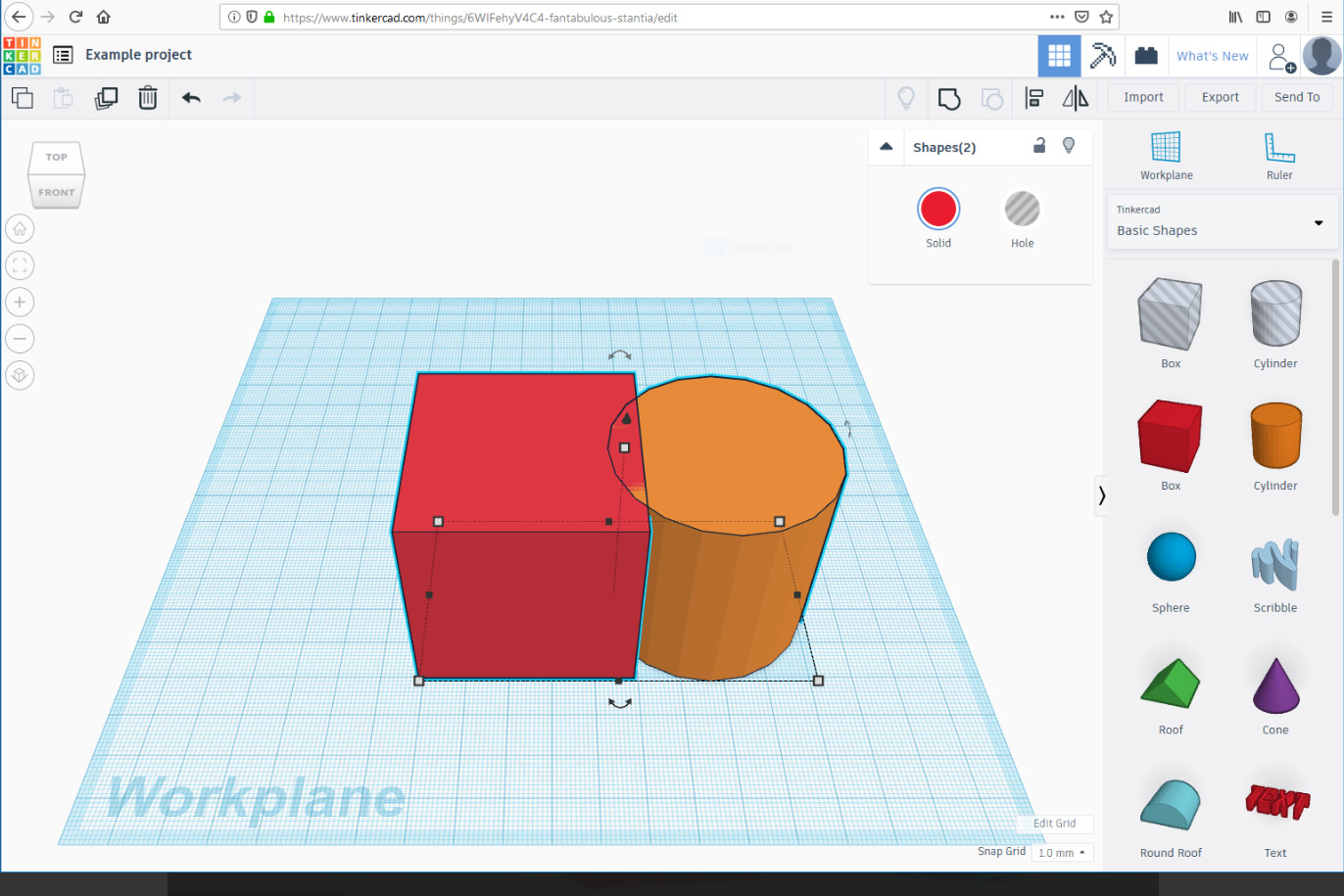The image size is (1344, 896).
Task: Set the shape to Hole
Action: point(1022,209)
